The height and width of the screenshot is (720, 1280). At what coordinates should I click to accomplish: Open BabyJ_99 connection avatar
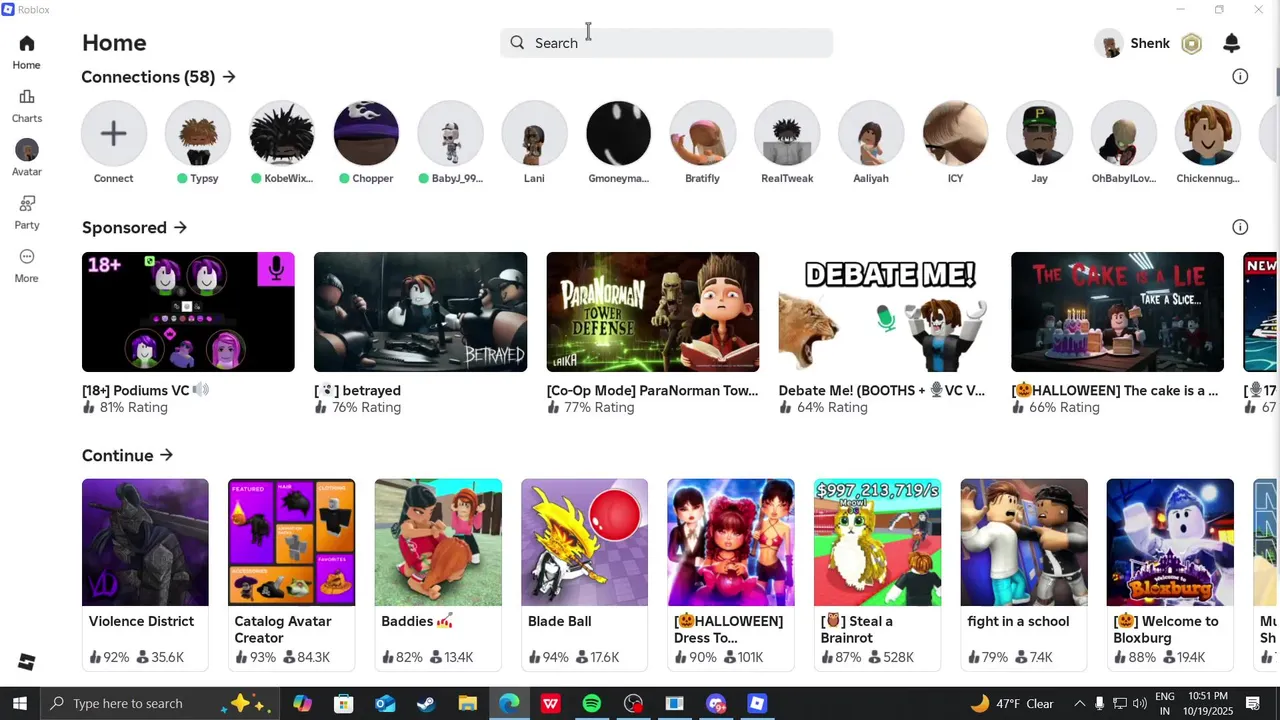(x=450, y=133)
